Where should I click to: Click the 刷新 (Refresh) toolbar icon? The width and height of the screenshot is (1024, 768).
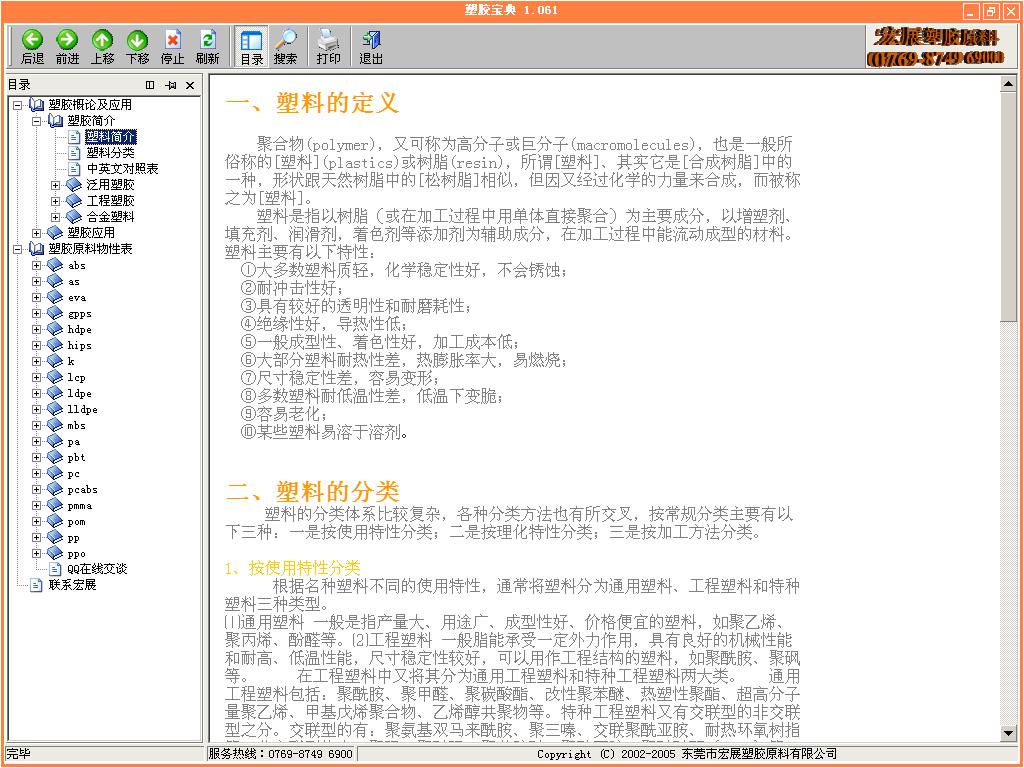(208, 47)
